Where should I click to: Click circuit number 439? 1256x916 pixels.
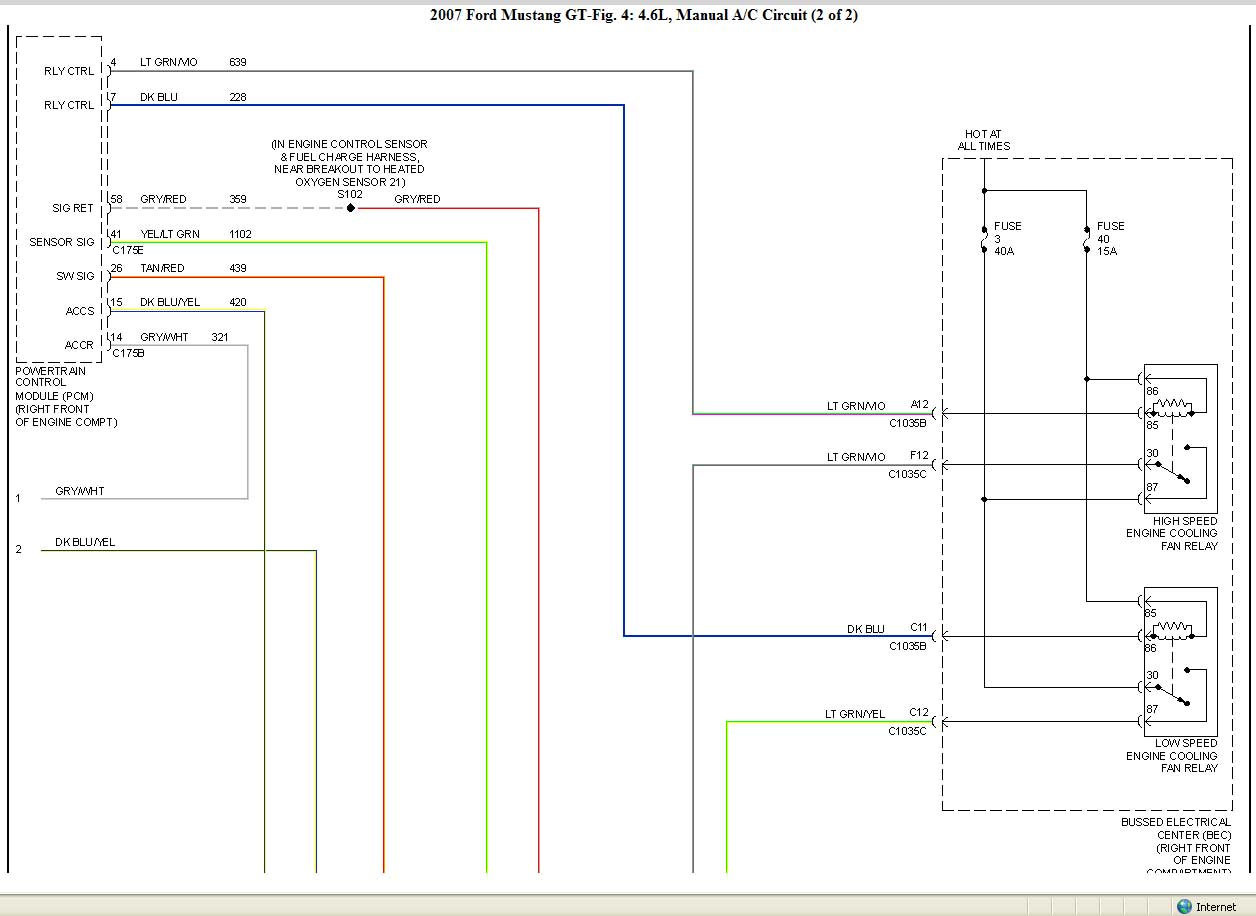point(237,268)
